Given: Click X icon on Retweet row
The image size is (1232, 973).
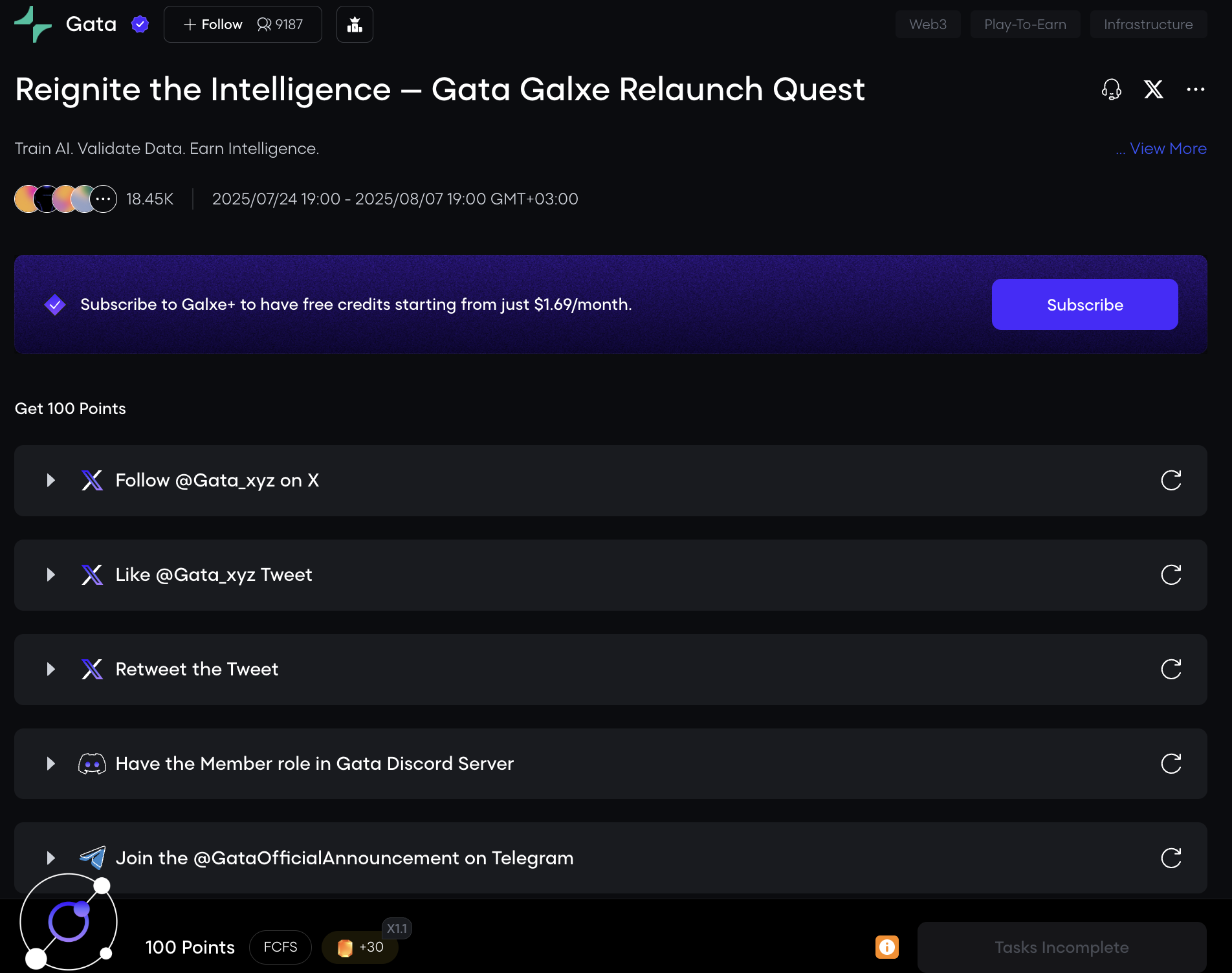Looking at the screenshot, I should [92, 669].
